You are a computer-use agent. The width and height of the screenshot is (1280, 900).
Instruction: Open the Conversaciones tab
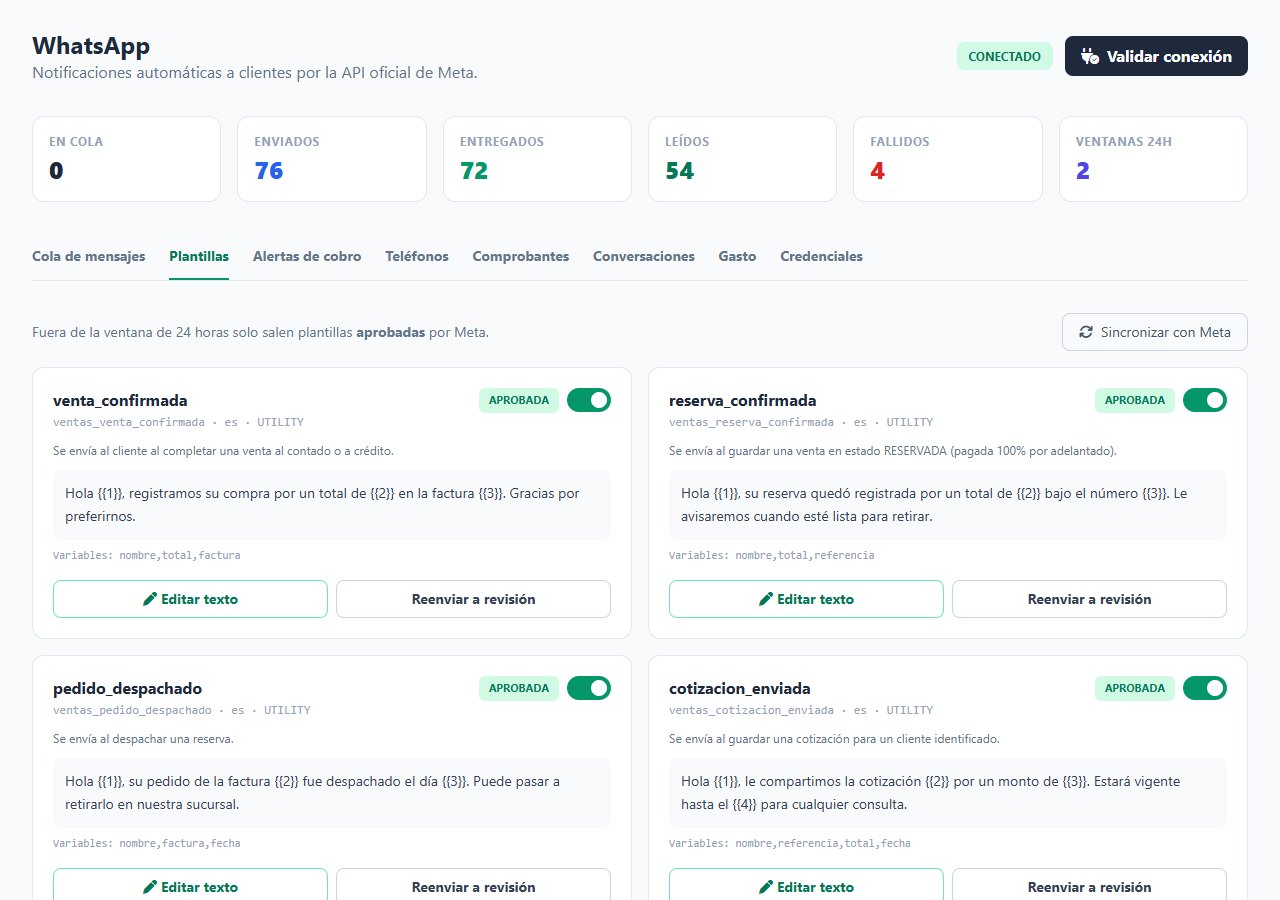tap(644, 256)
